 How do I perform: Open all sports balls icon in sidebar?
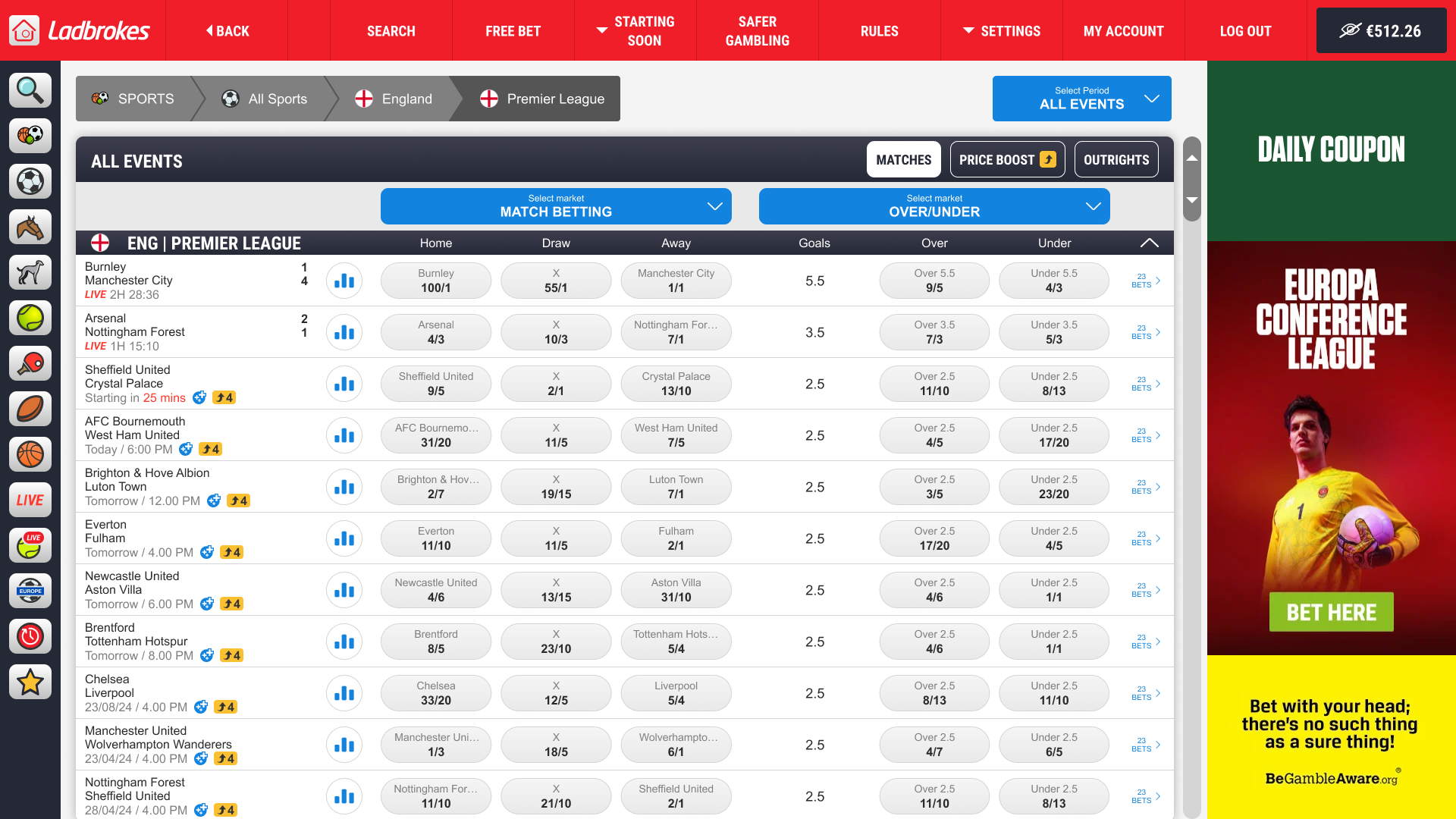(30, 136)
